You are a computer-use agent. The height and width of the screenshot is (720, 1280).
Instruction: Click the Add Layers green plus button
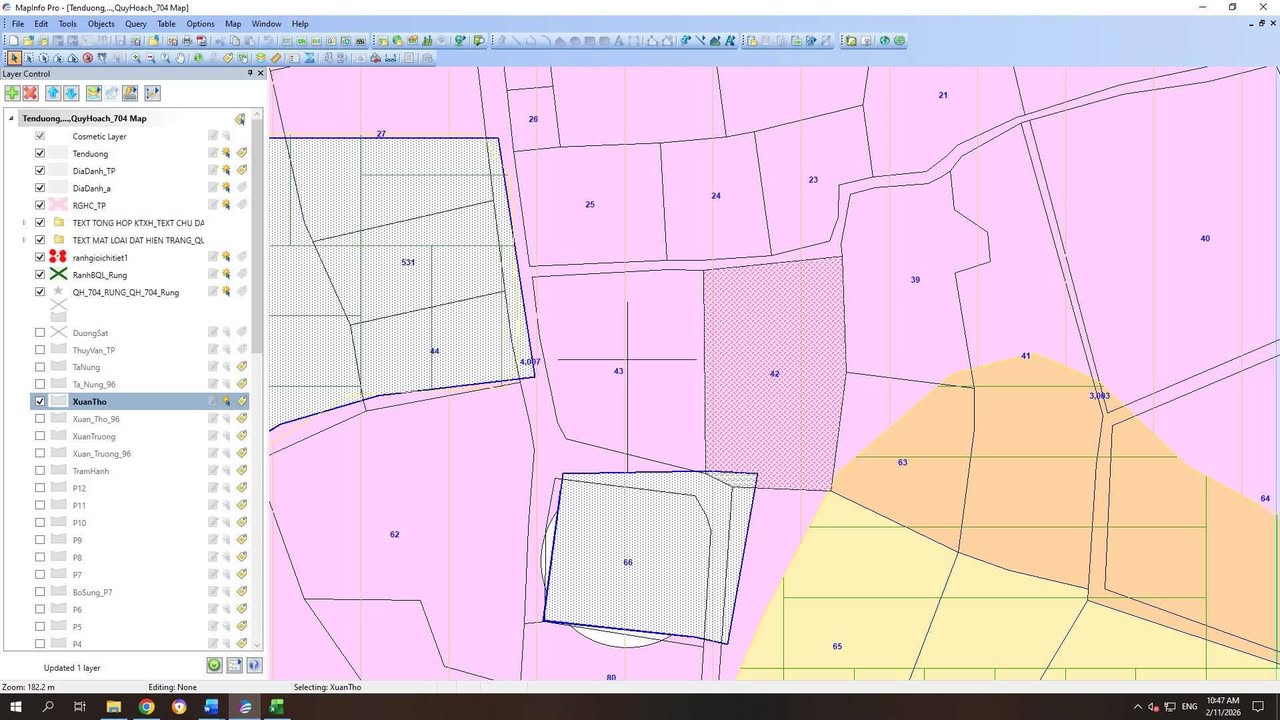(12, 92)
